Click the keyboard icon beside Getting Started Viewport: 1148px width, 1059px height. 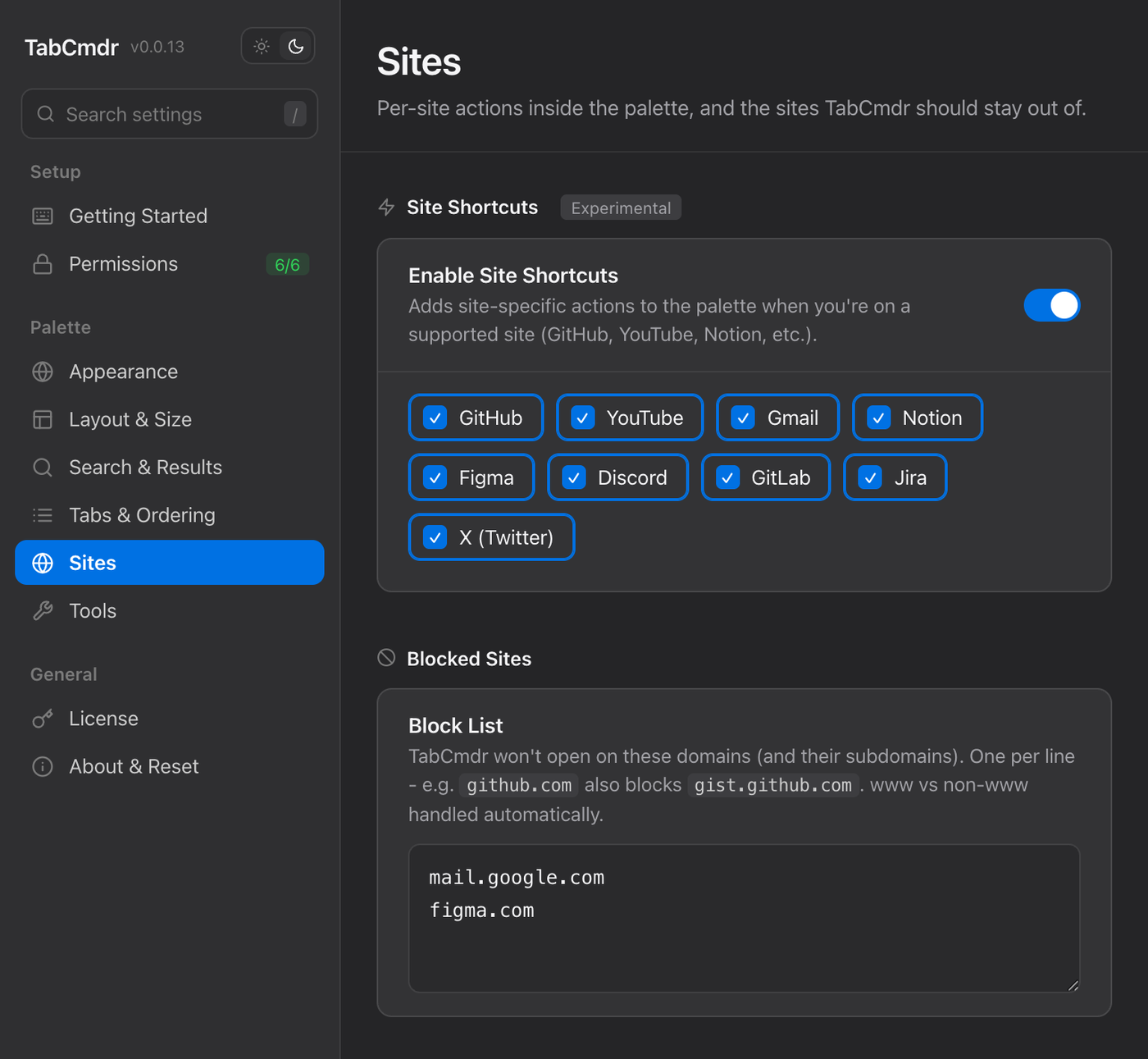(43, 216)
